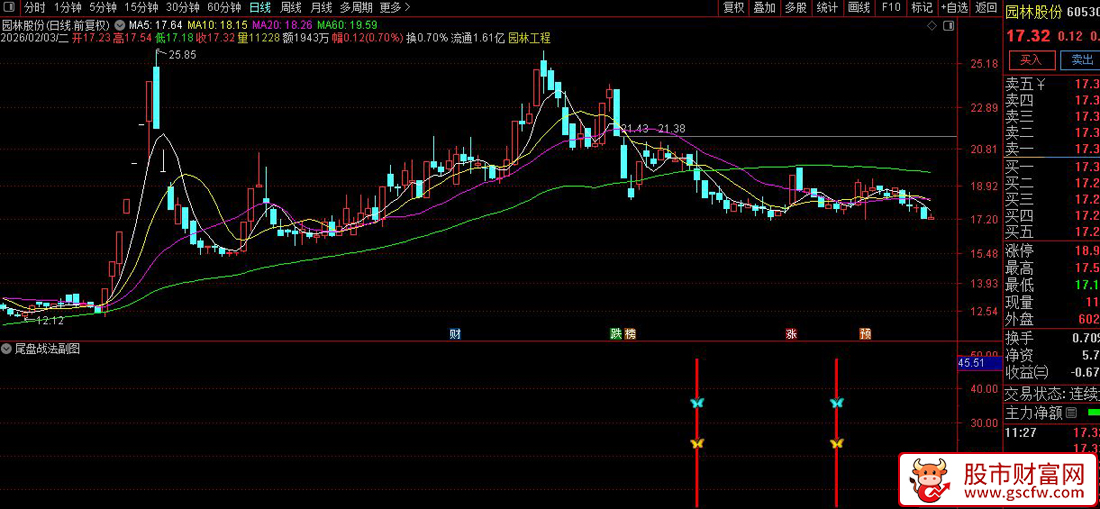Select the 15分钟 period
1100x509 pixels.
[140, 8]
